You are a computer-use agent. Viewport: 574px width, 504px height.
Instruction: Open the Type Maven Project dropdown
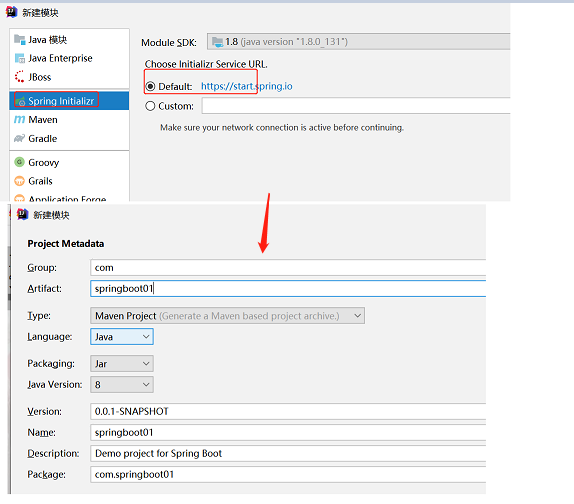[227, 316]
